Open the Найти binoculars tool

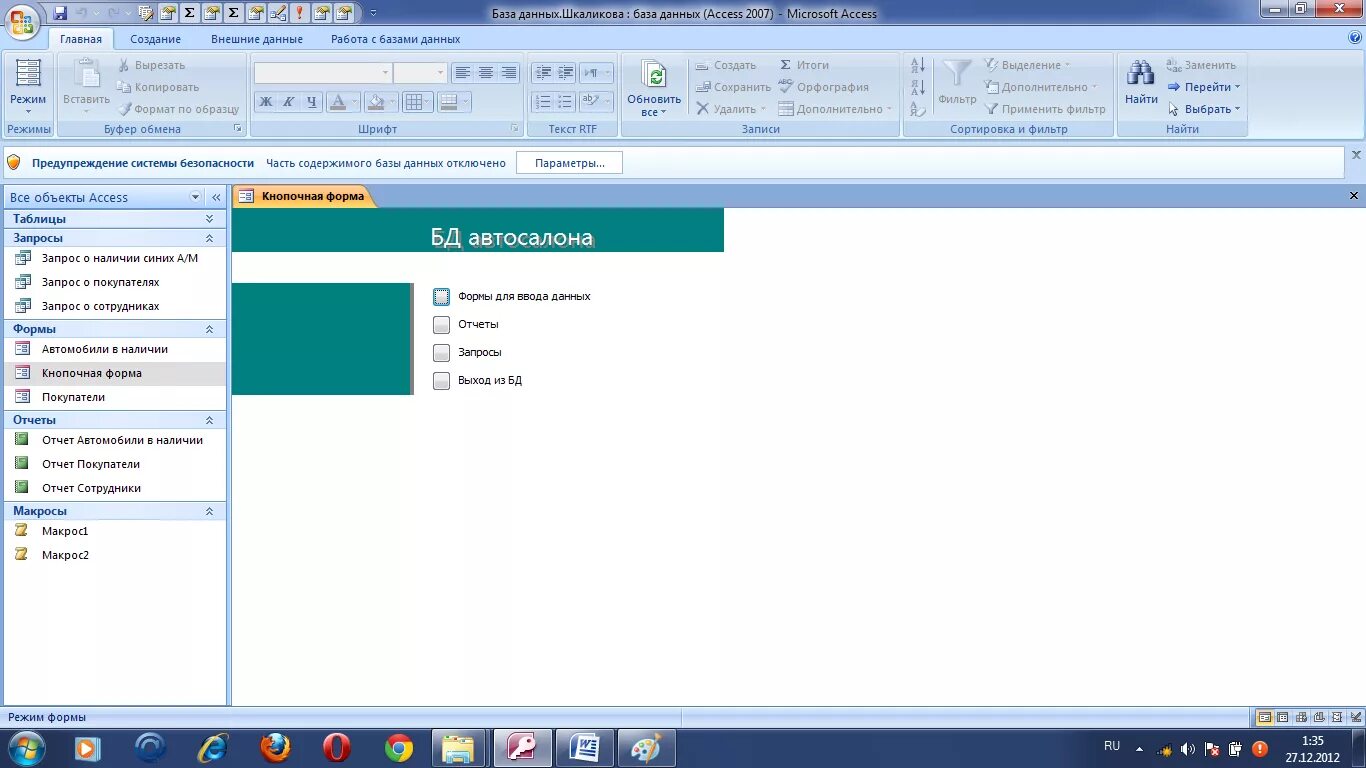click(1141, 83)
